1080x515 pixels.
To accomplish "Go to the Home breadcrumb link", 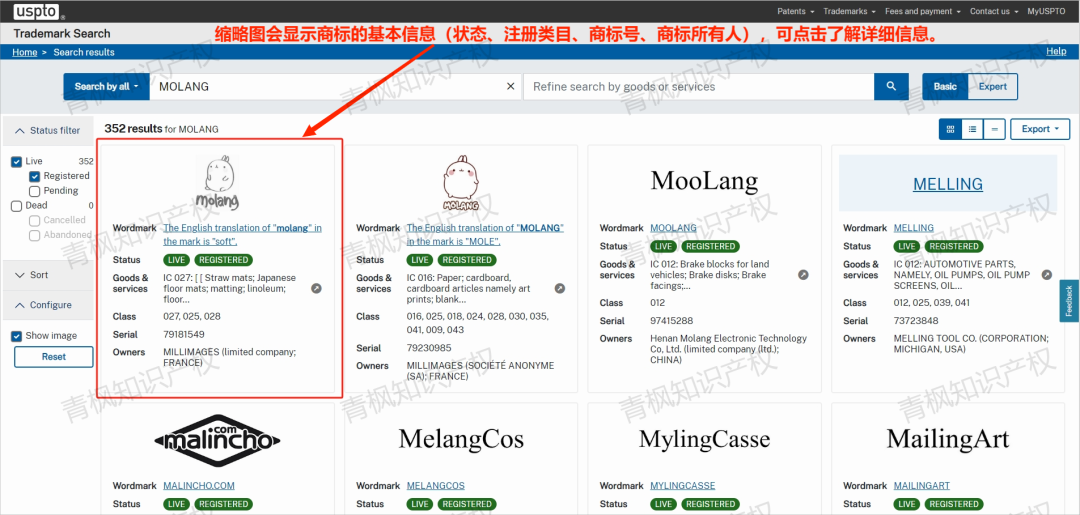I will [x=25, y=52].
